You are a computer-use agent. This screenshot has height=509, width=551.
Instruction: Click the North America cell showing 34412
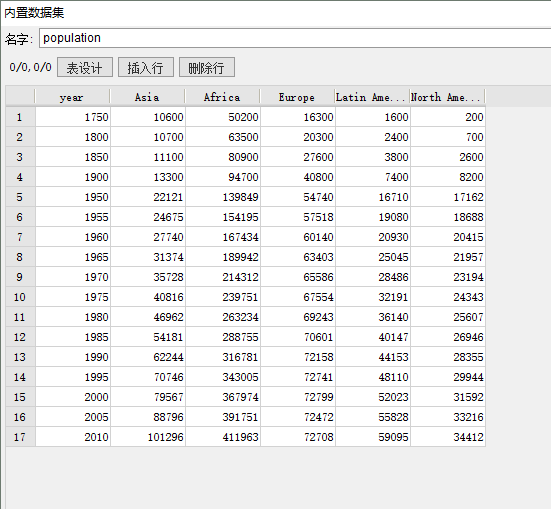448,437
